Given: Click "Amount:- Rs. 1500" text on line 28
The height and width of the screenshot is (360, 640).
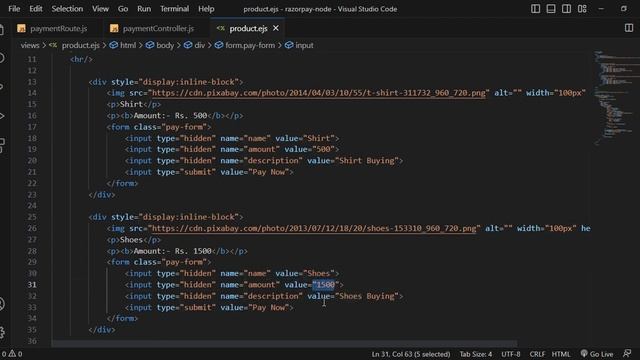Looking at the screenshot, I should (173, 251).
